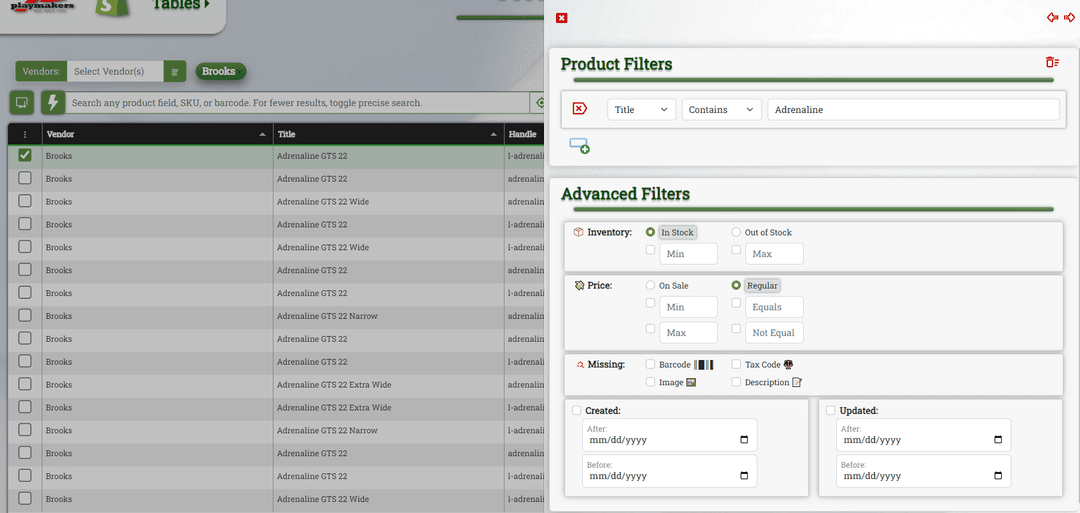The width and height of the screenshot is (1080, 513).
Task: Click the Inventory Min input
Action: click(x=688, y=254)
